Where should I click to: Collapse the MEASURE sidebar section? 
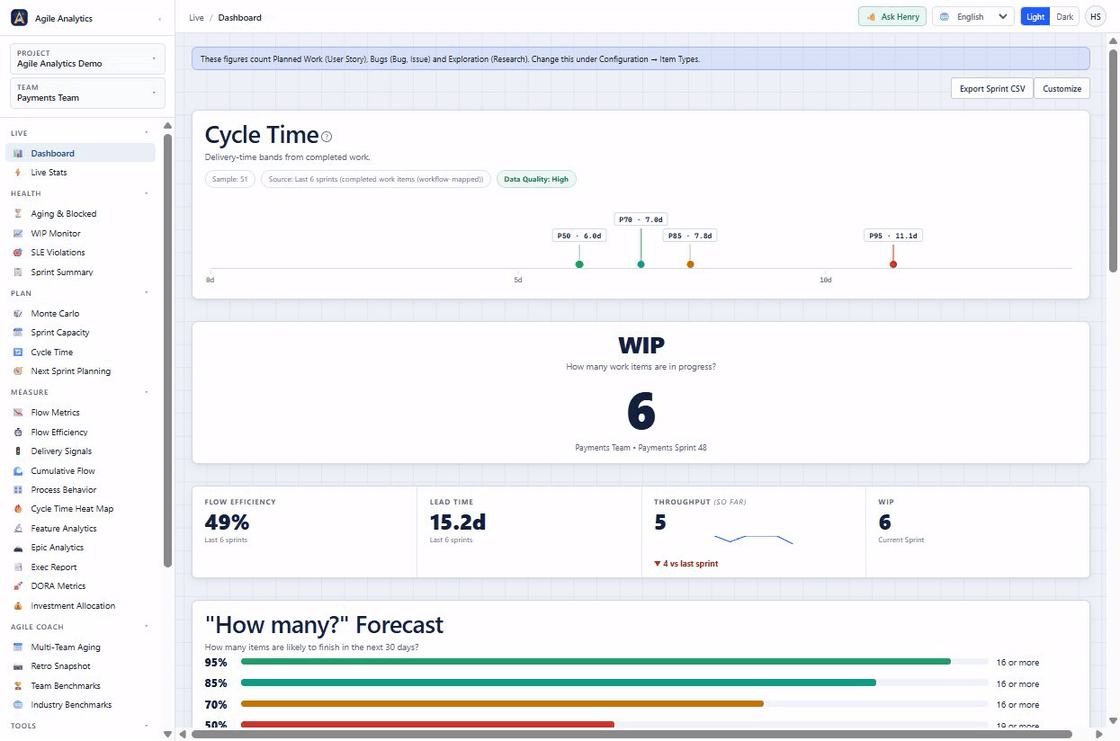146,392
